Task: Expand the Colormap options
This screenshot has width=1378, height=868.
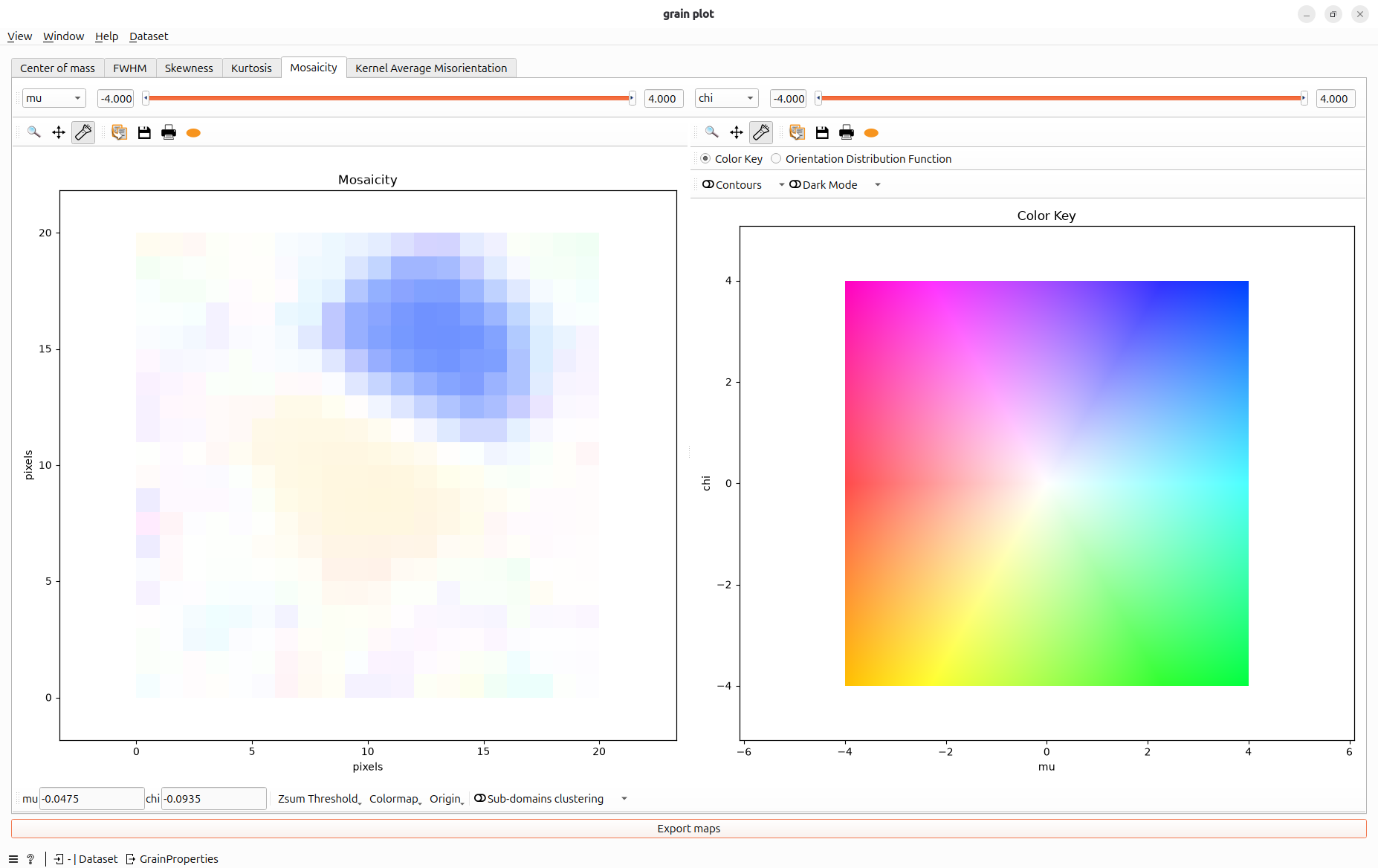Action: (395, 799)
